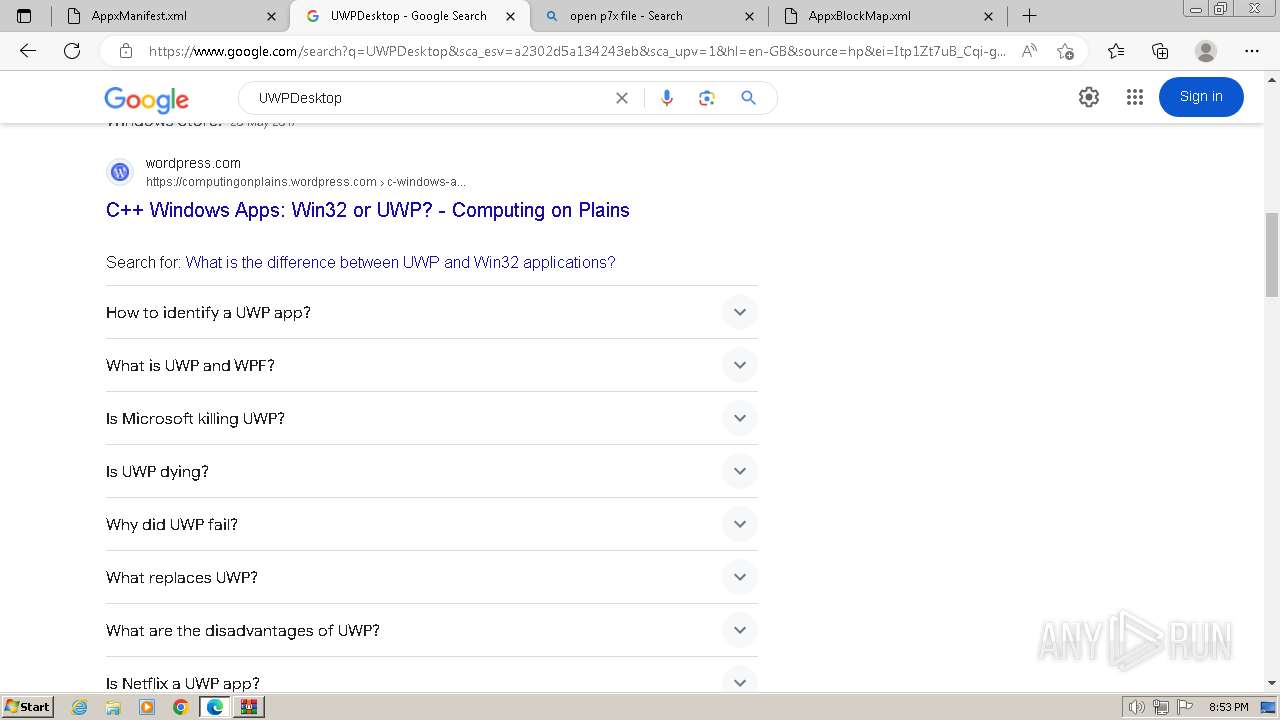Reload the page with the refresh icon

click(72, 51)
